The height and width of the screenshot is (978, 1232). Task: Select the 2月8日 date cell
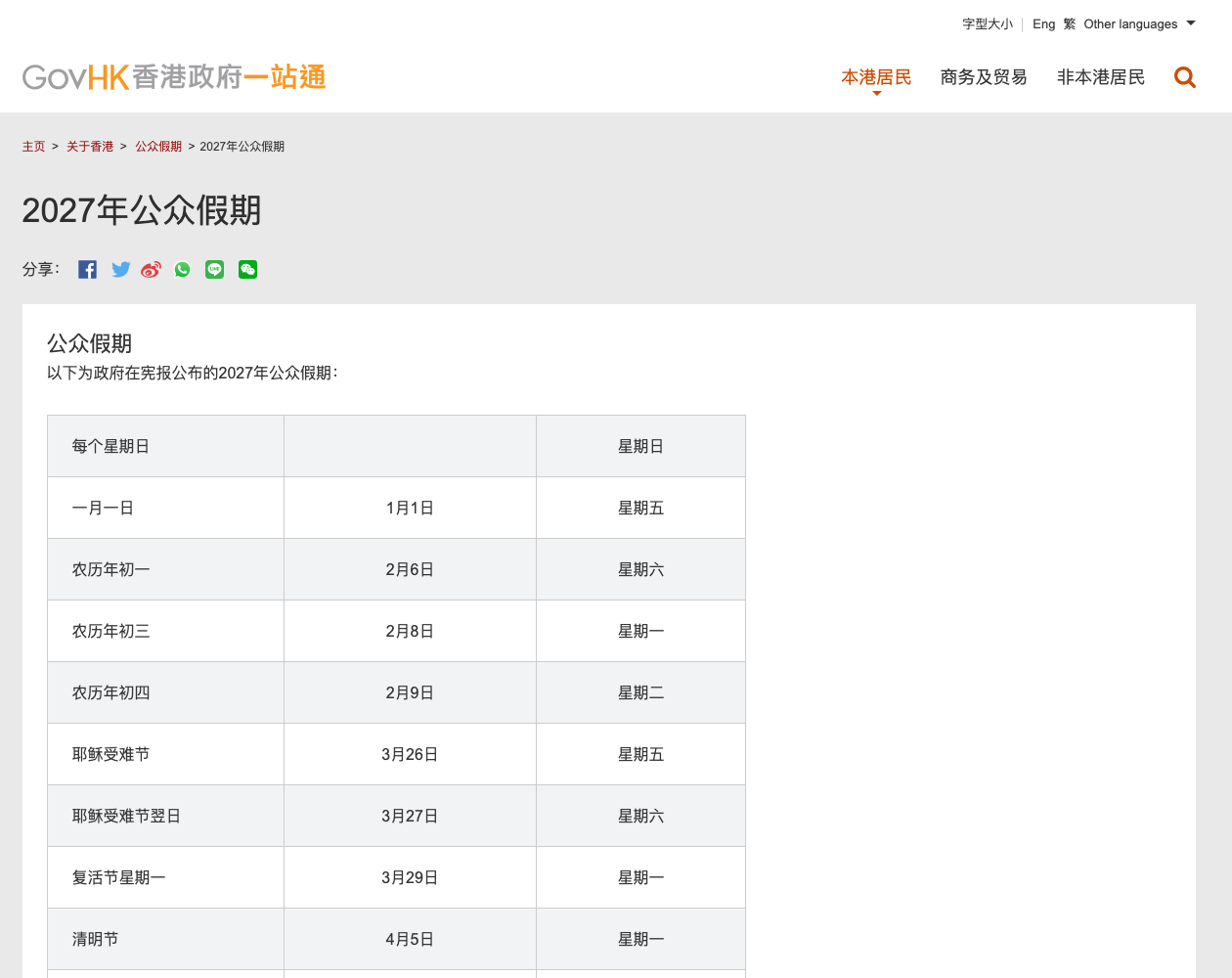pyautogui.click(x=410, y=631)
